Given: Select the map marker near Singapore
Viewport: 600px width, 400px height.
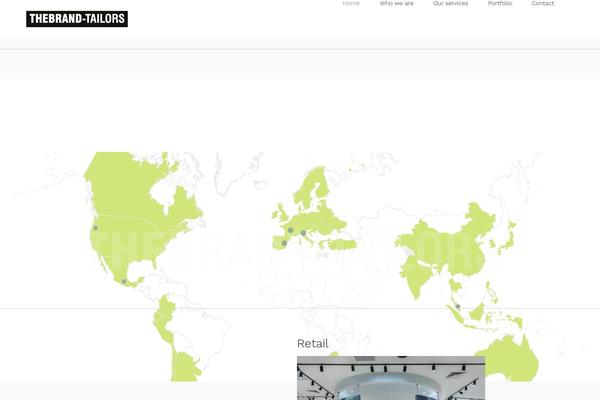Looking at the screenshot, I should (x=458, y=307).
